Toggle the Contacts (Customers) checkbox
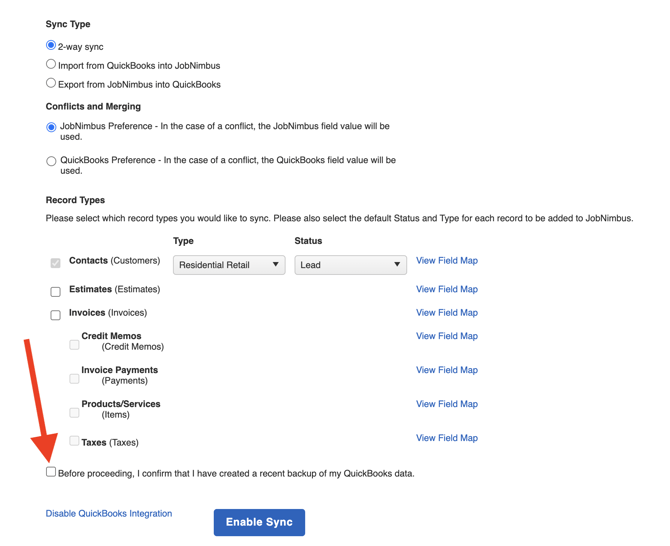The height and width of the screenshot is (546, 670). (x=56, y=263)
